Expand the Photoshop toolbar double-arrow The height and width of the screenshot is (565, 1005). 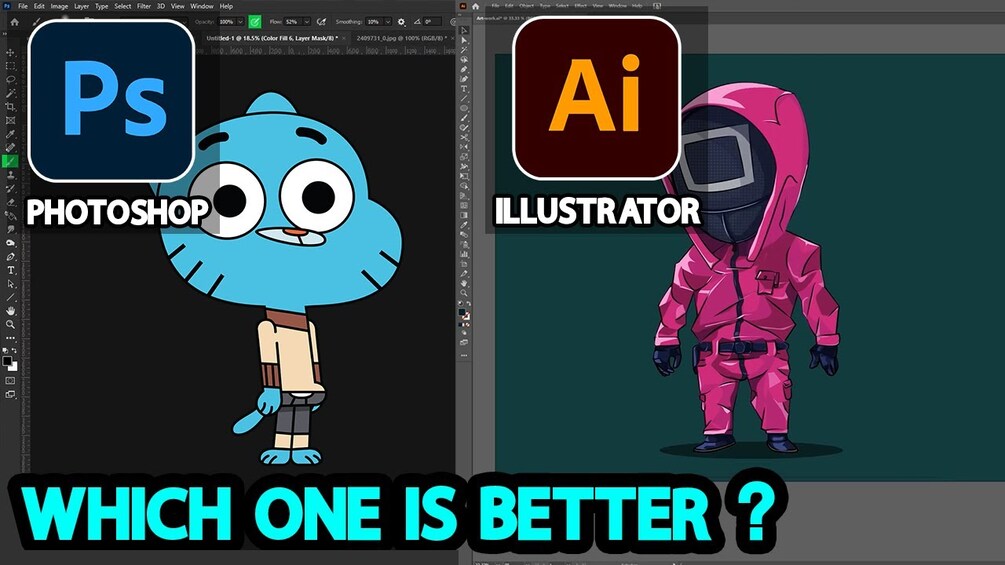point(4,33)
